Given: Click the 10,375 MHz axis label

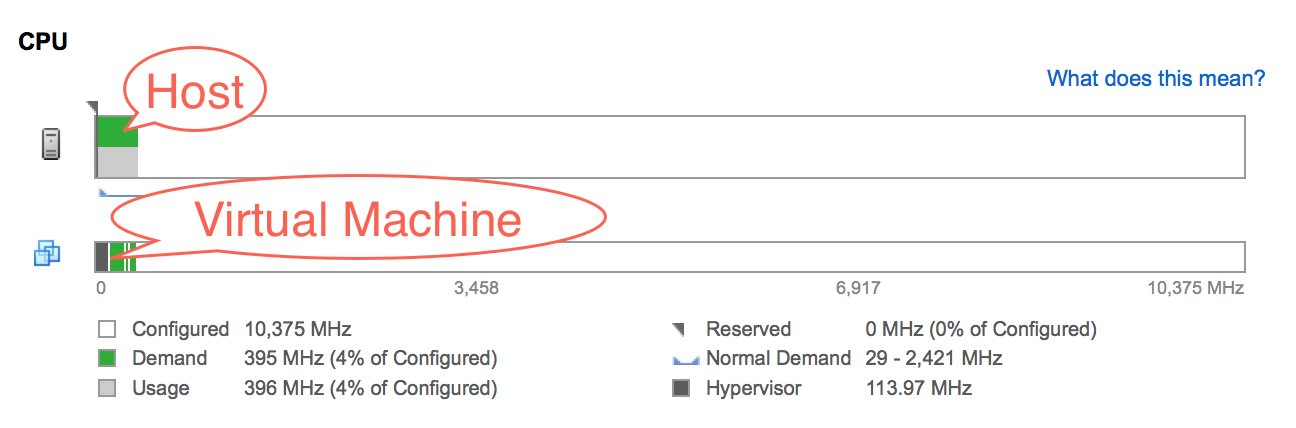Looking at the screenshot, I should (x=1196, y=288).
